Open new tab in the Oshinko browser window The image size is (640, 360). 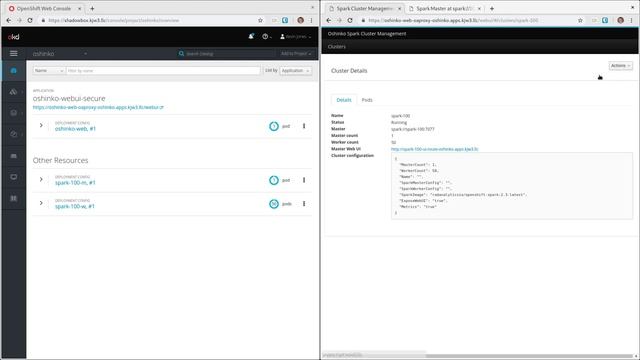492,8
